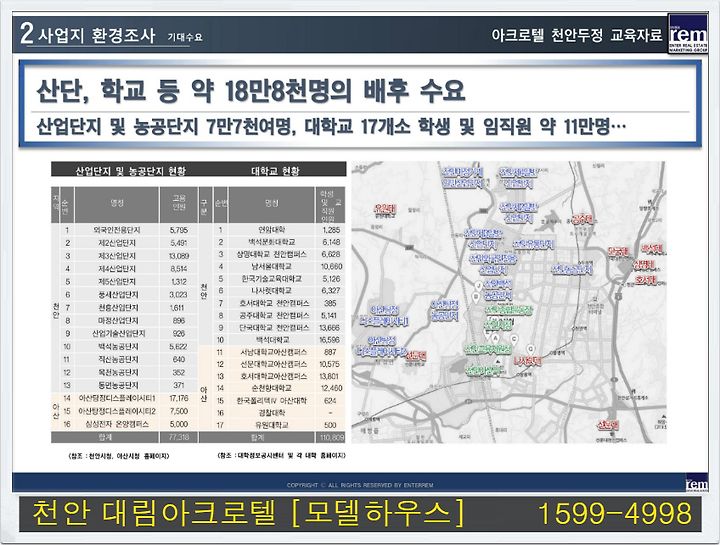Click the '제5산업단지' cell
Image resolution: width=720 pixels, height=545 pixels.
tap(117, 281)
